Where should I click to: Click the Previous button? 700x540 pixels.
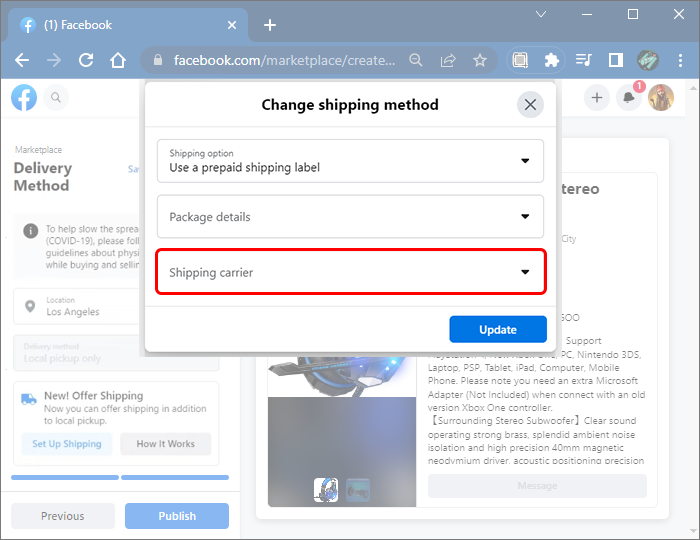(62, 516)
